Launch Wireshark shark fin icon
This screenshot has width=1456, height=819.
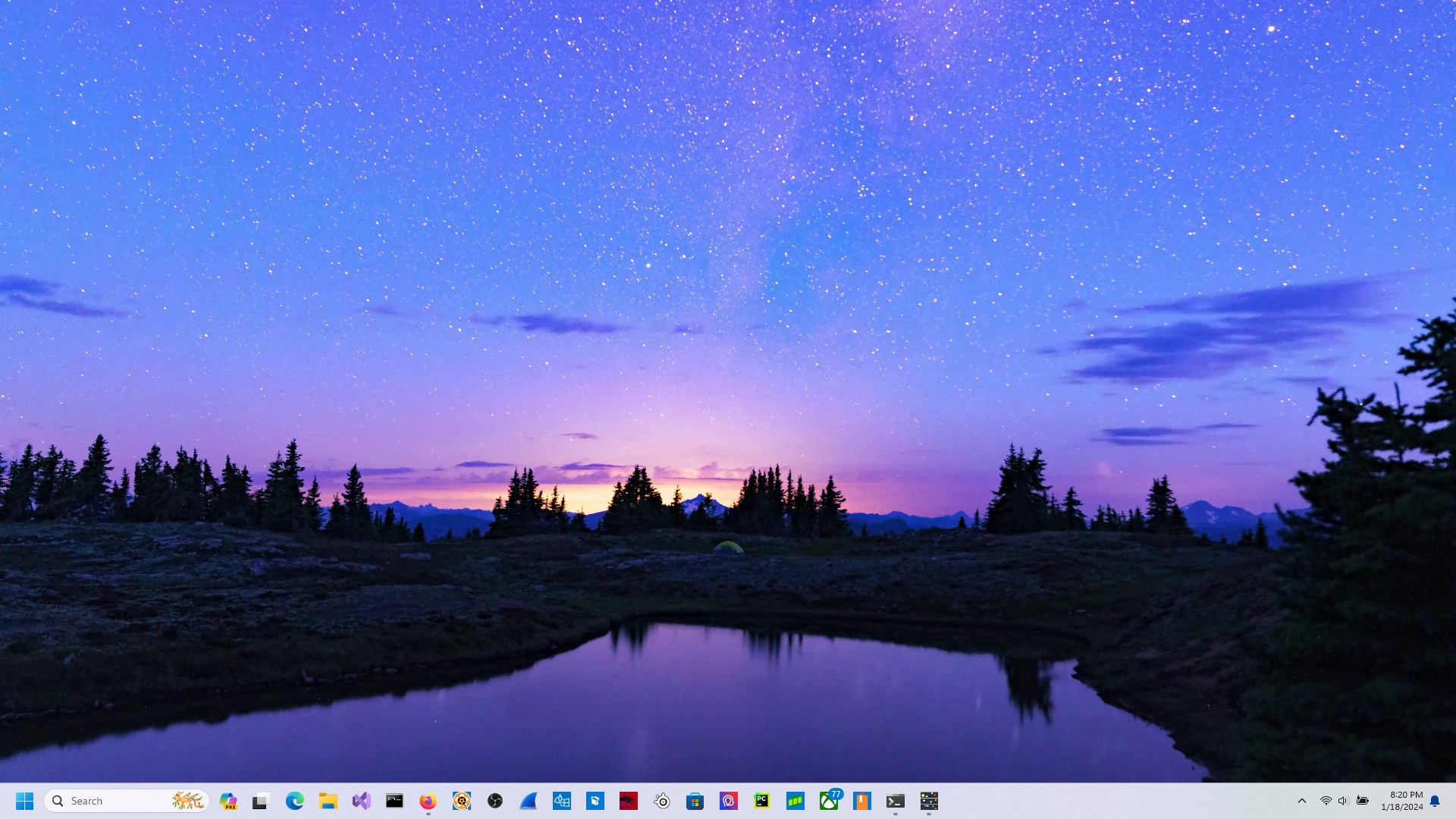tap(529, 801)
